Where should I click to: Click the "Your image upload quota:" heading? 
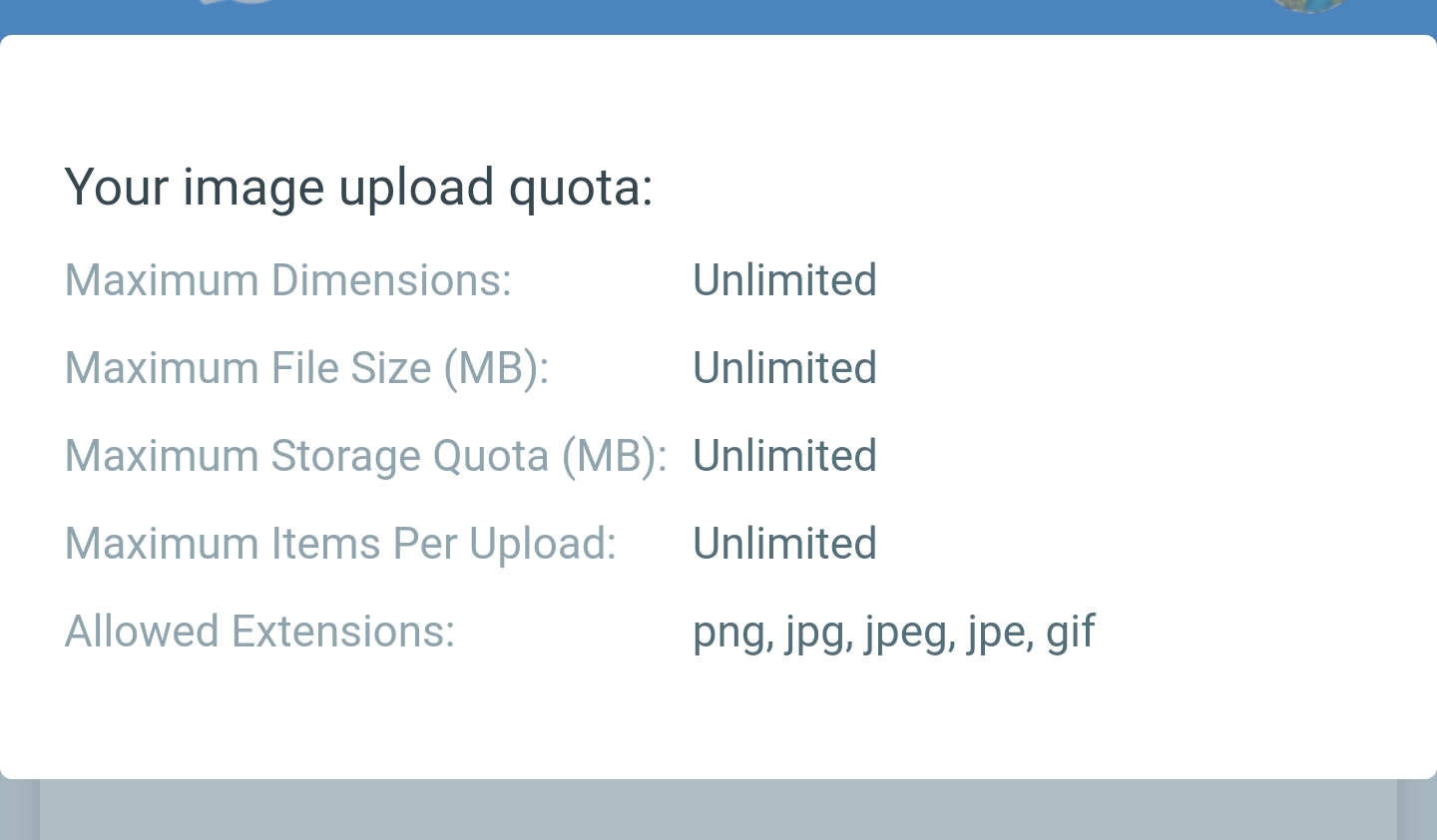[x=358, y=188]
